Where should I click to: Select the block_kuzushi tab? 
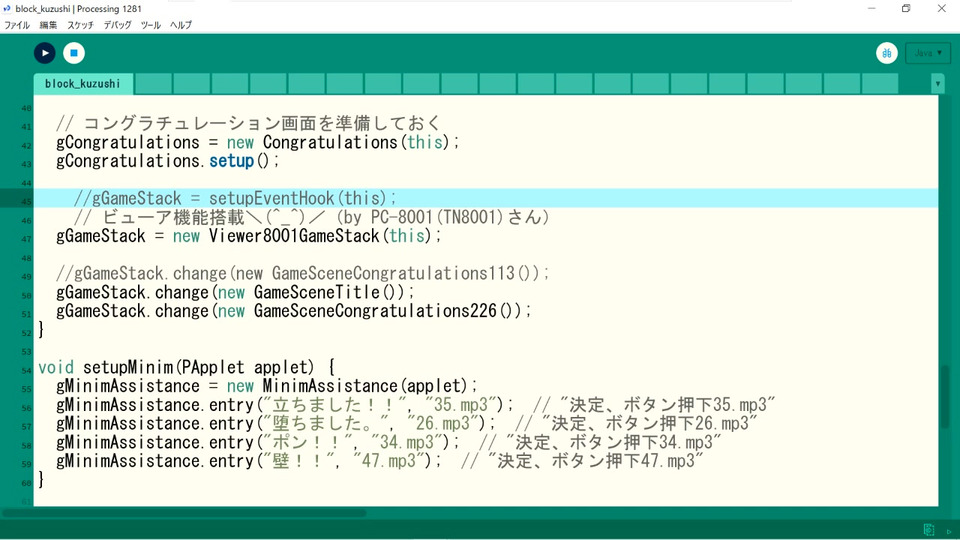(83, 84)
